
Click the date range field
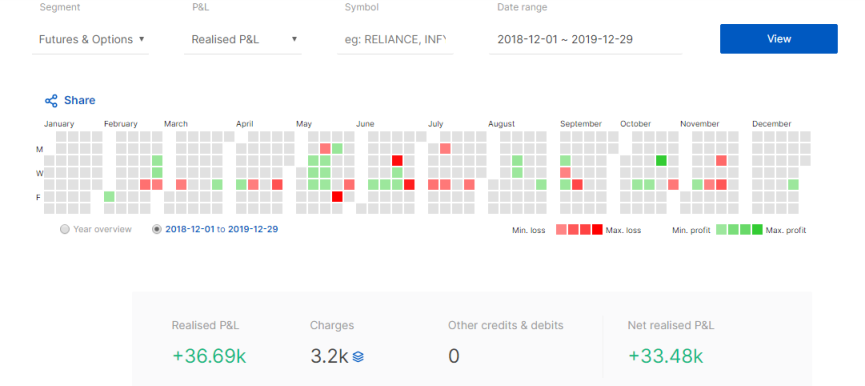pos(586,40)
